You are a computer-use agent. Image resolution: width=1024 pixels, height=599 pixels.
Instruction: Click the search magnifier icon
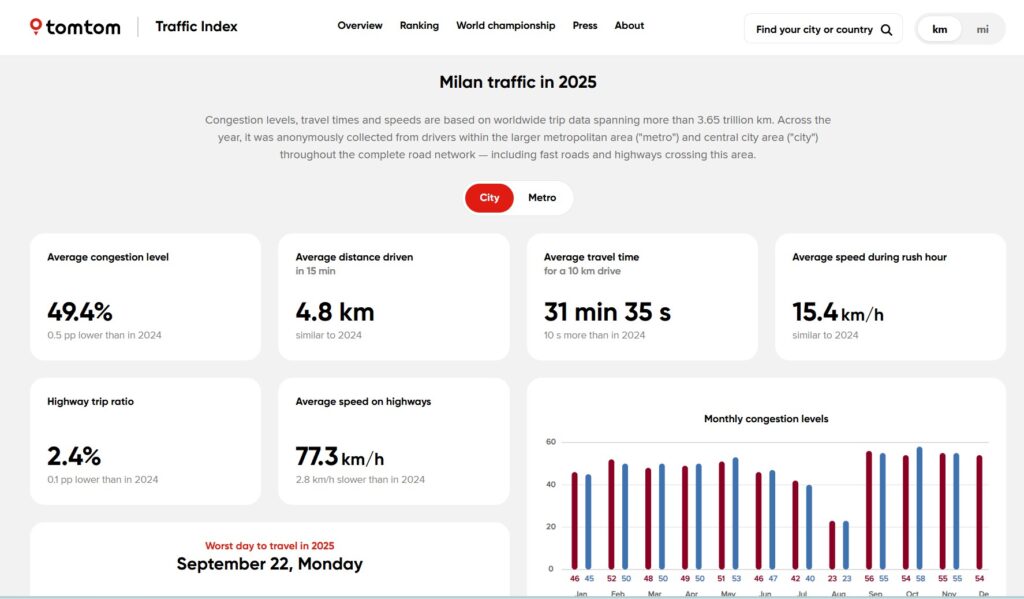pos(886,29)
